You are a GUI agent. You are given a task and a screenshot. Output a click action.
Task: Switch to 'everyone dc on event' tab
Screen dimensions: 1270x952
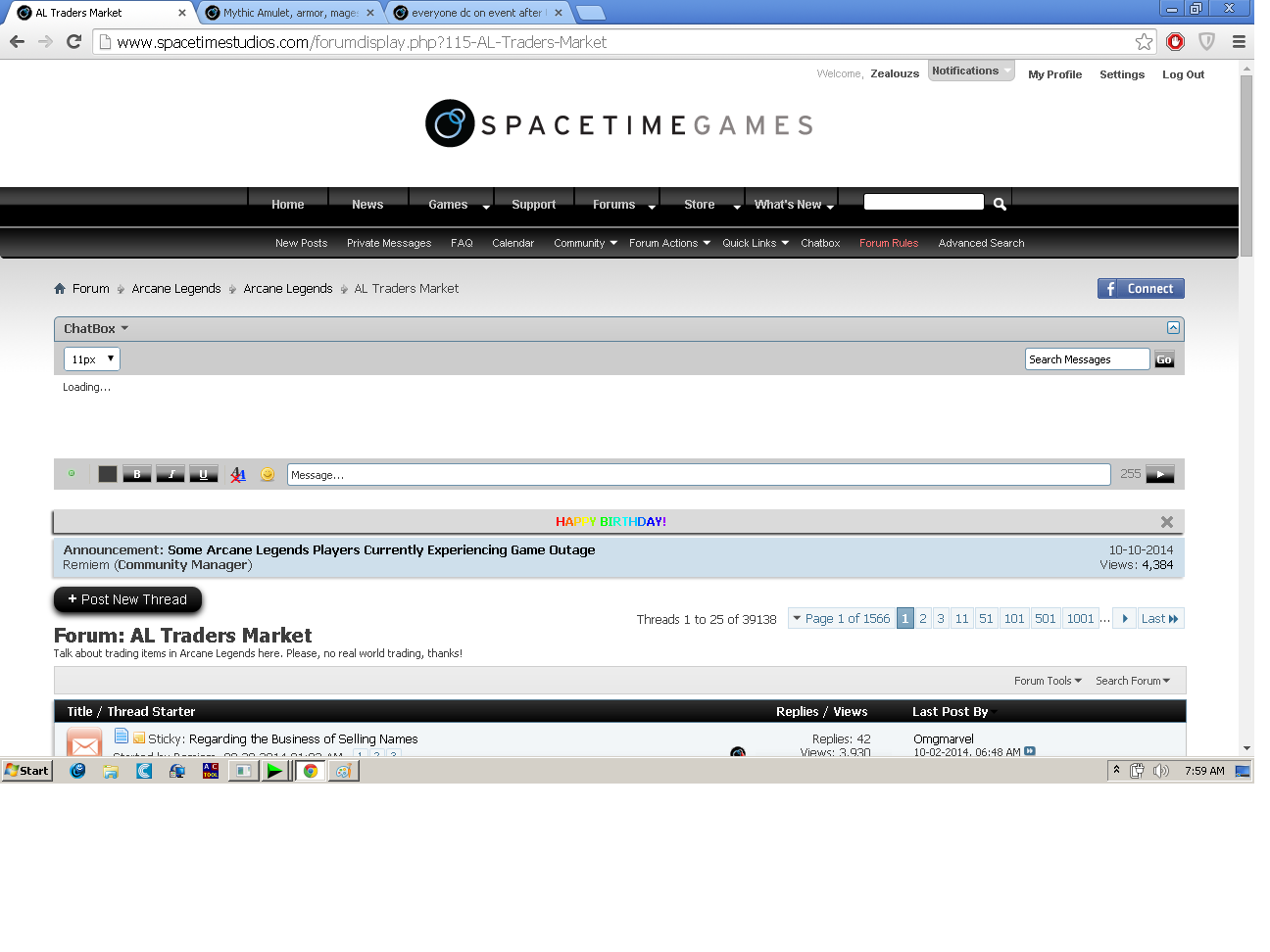(478, 13)
